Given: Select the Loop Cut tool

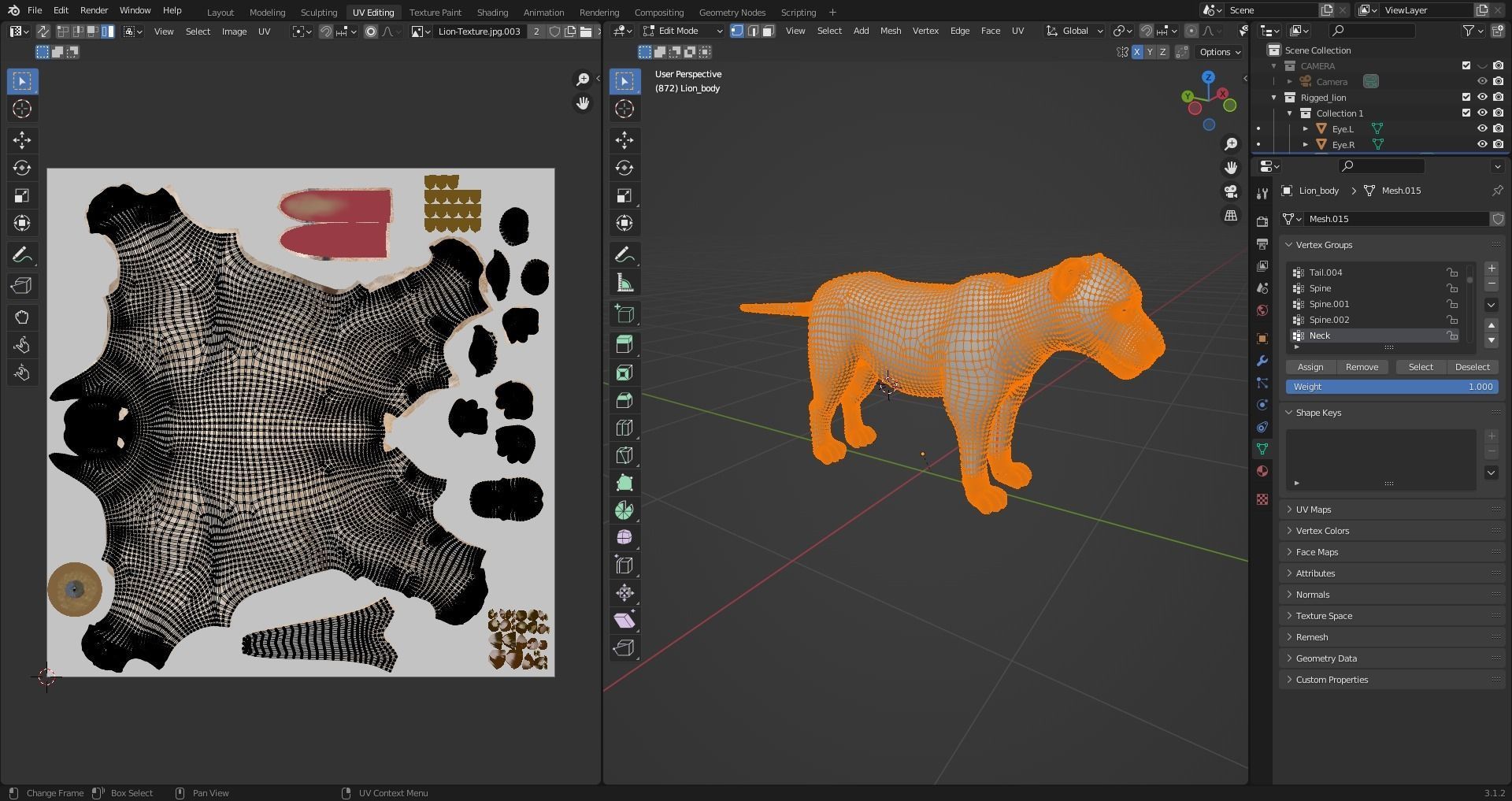Looking at the screenshot, I should (624, 428).
